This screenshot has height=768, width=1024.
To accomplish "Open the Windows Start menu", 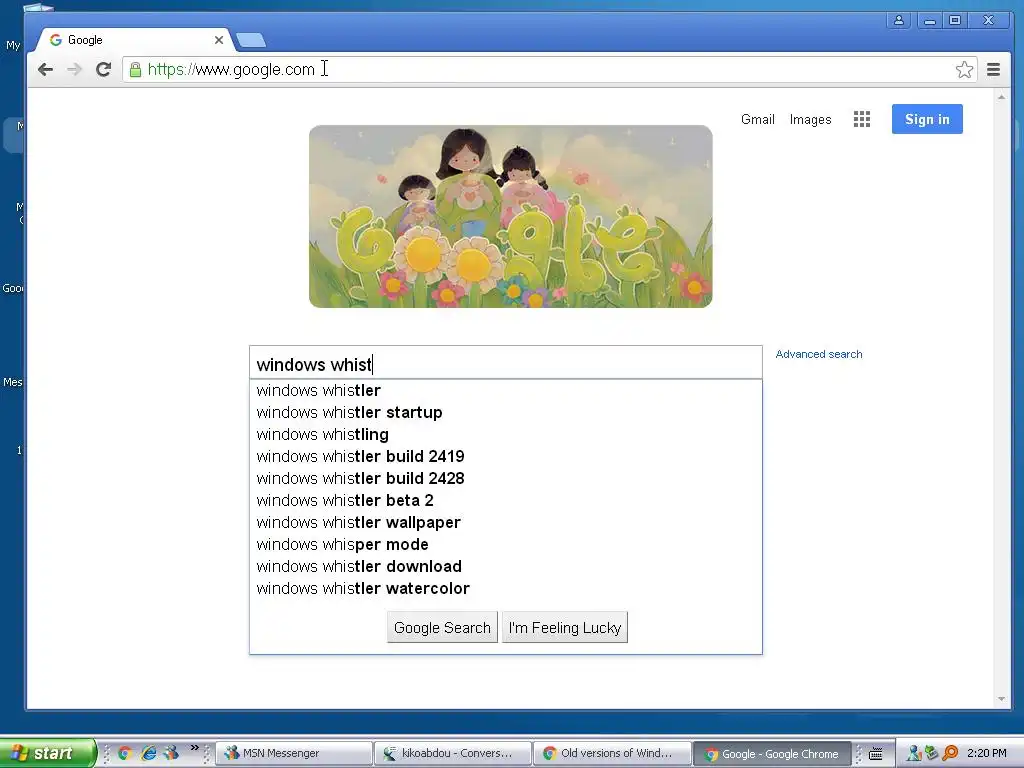I will pos(47,753).
